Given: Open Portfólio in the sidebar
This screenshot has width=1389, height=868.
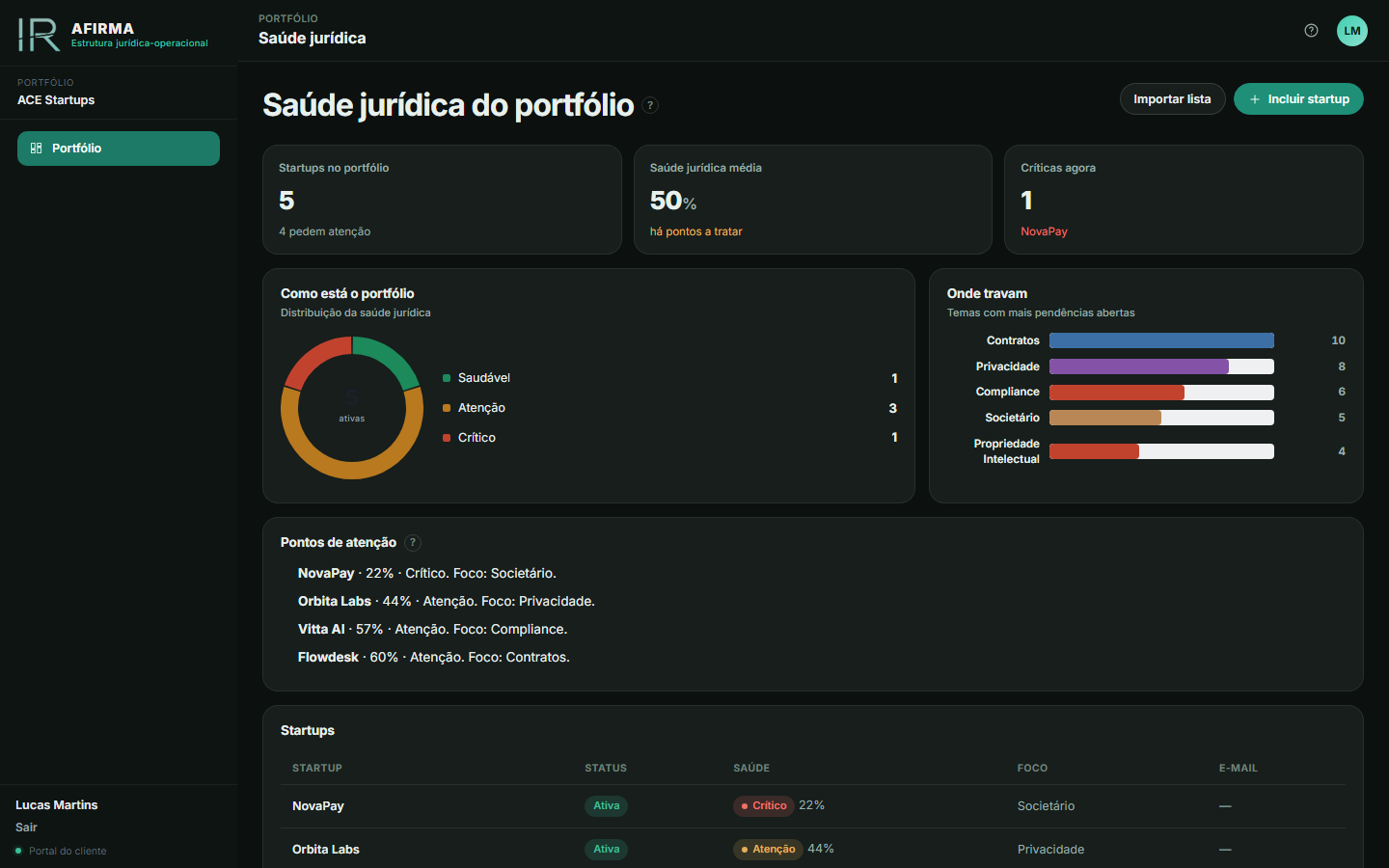Looking at the screenshot, I should click(x=119, y=149).
